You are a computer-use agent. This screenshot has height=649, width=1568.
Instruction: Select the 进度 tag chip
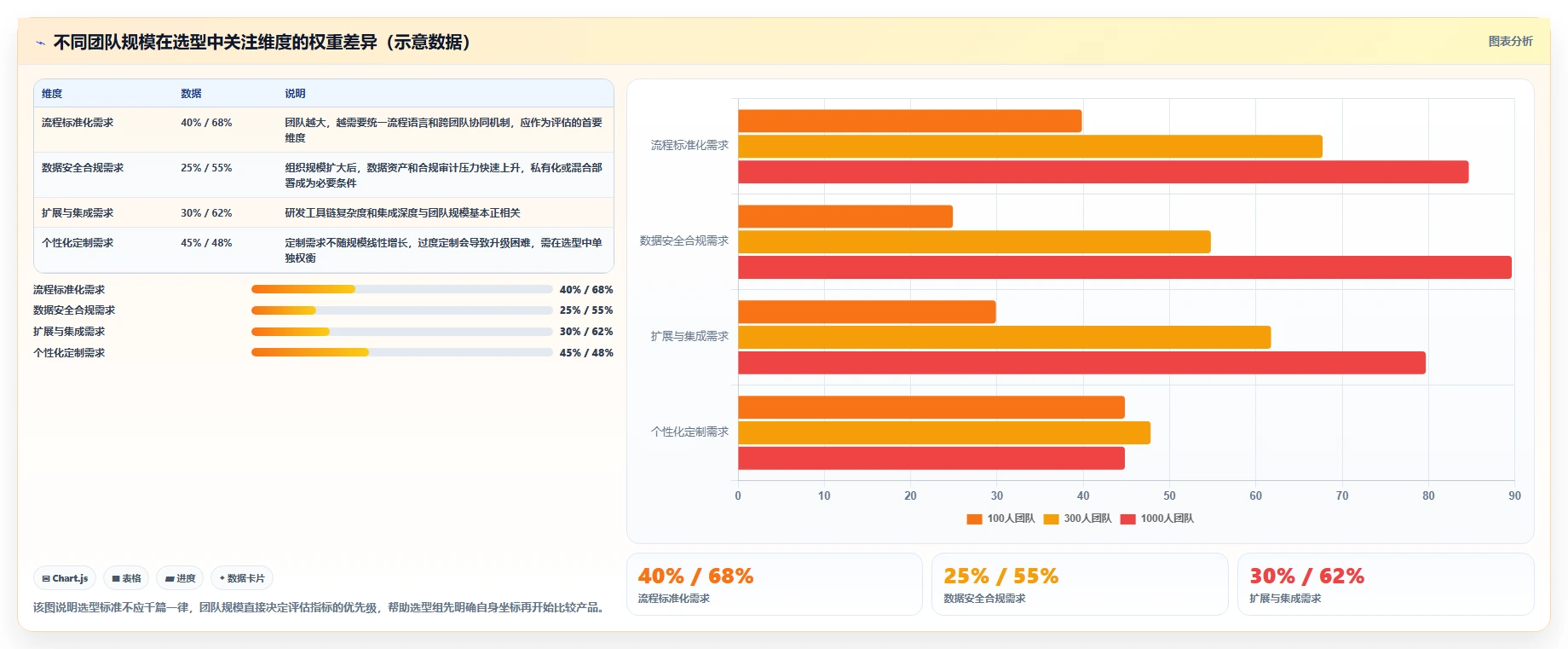coord(180,578)
